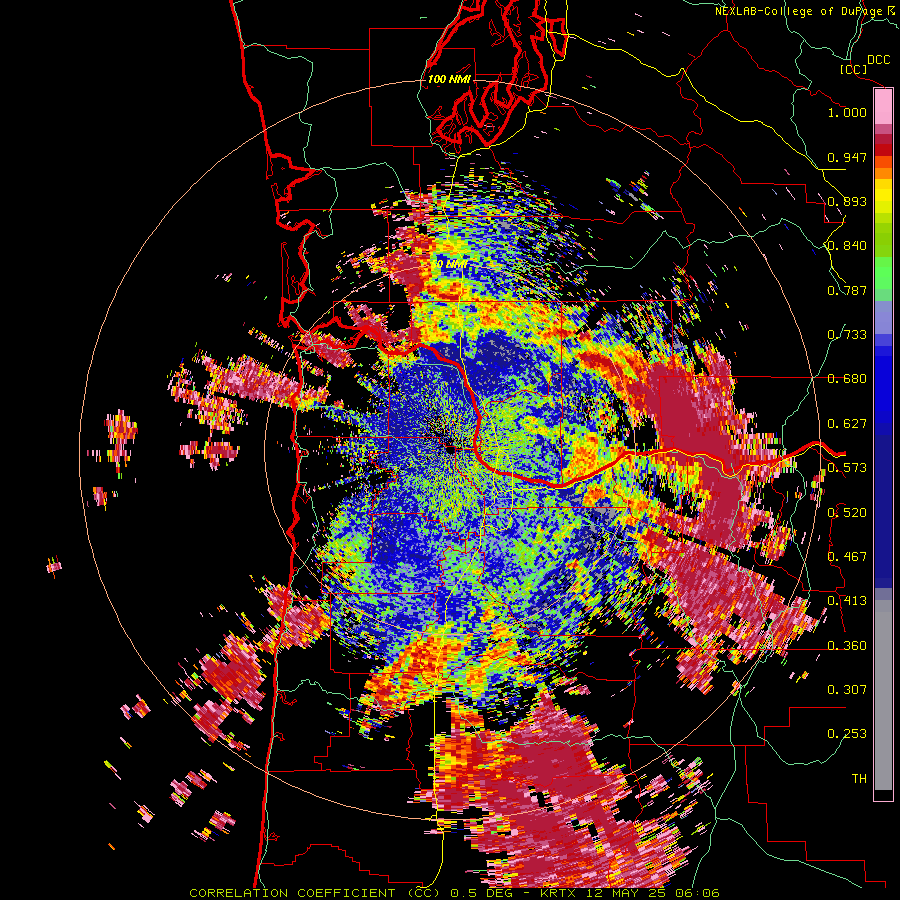
Task: Pick the light pink swatch at the scale top
Action: [x=883, y=106]
